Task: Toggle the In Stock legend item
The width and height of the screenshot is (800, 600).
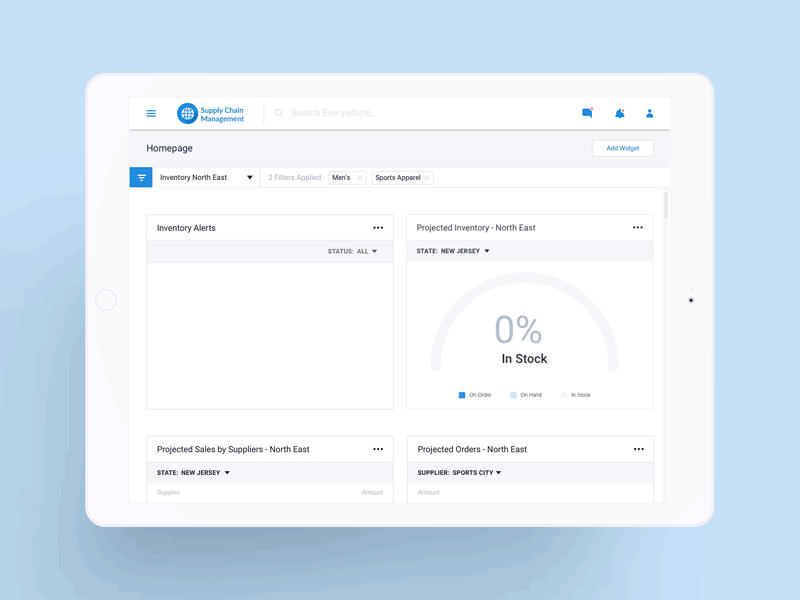Action: (577, 395)
